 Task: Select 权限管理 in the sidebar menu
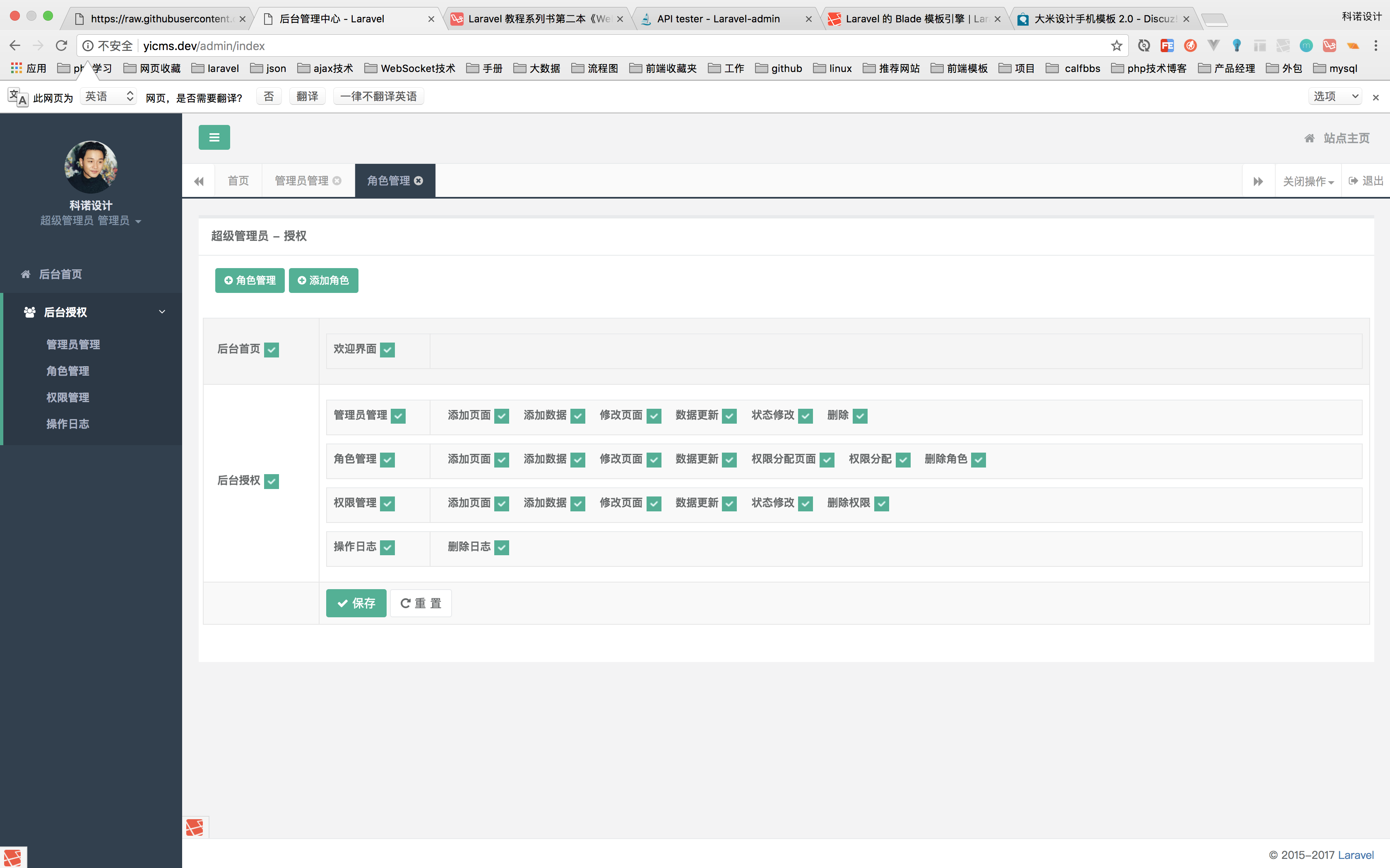(68, 397)
